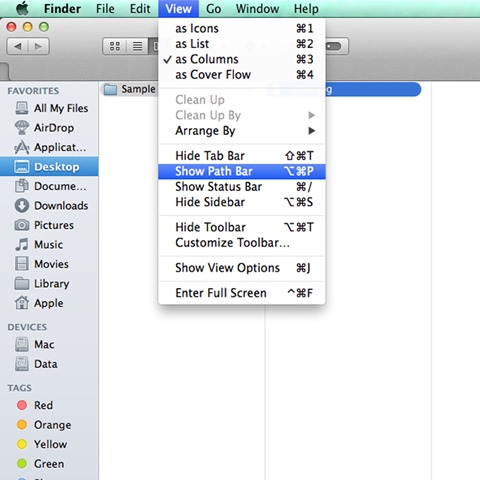This screenshot has height=480, width=480.
Task: Toggle Hide Toolbar
Action: tap(242, 227)
